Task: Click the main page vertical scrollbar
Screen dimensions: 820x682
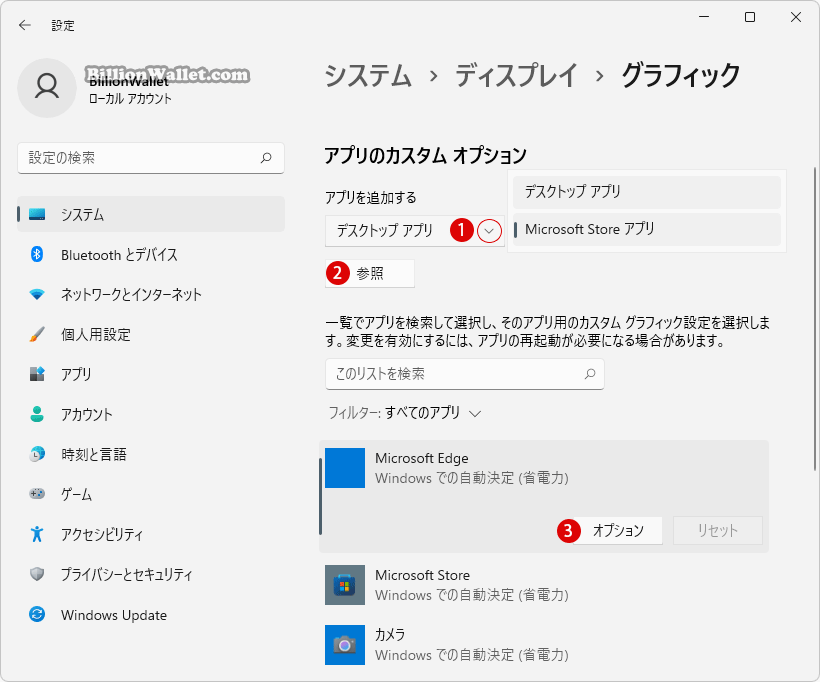Action: [814, 319]
